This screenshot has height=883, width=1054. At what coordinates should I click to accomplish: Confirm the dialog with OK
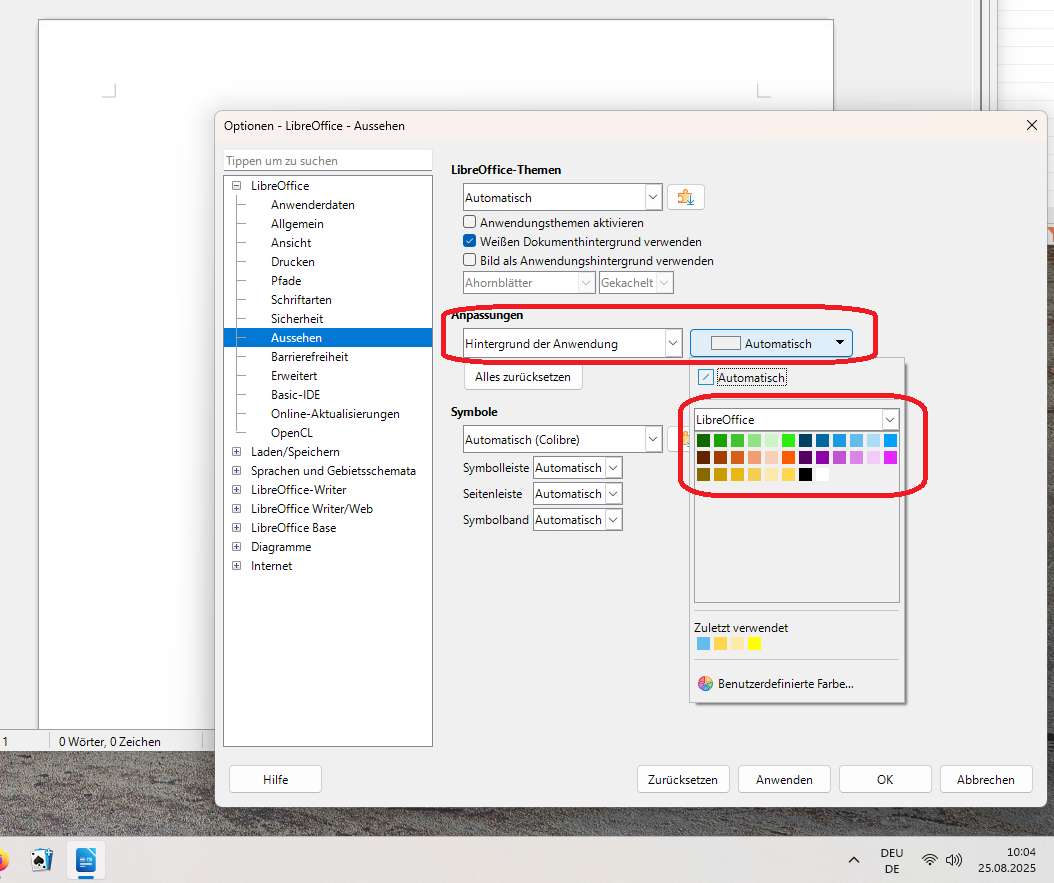click(885, 780)
